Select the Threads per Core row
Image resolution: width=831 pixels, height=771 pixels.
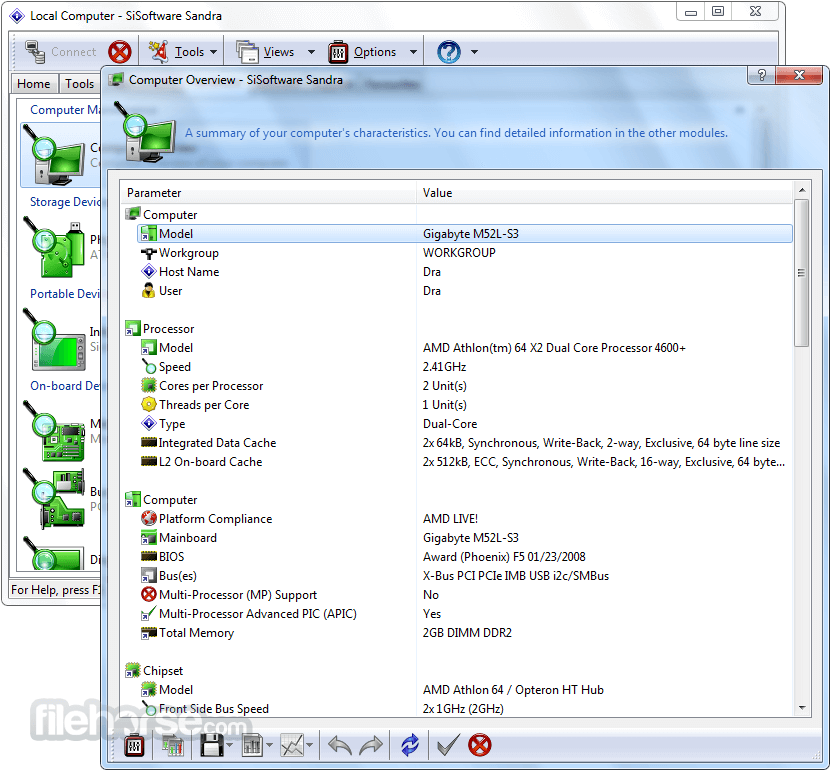[x=465, y=405]
